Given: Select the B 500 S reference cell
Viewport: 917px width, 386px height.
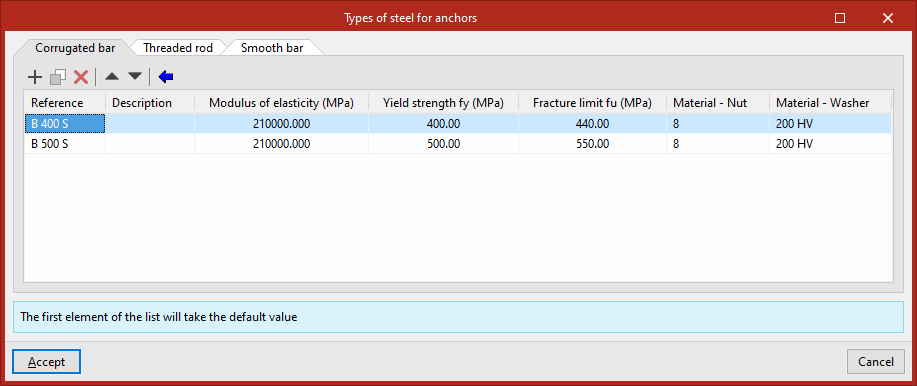Looking at the screenshot, I should click(64, 143).
